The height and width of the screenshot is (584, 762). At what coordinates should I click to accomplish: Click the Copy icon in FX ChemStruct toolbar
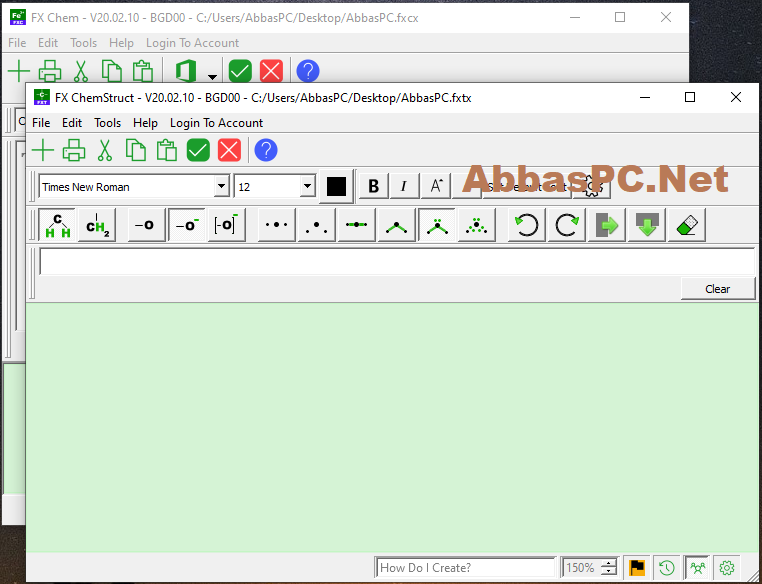tap(136, 150)
